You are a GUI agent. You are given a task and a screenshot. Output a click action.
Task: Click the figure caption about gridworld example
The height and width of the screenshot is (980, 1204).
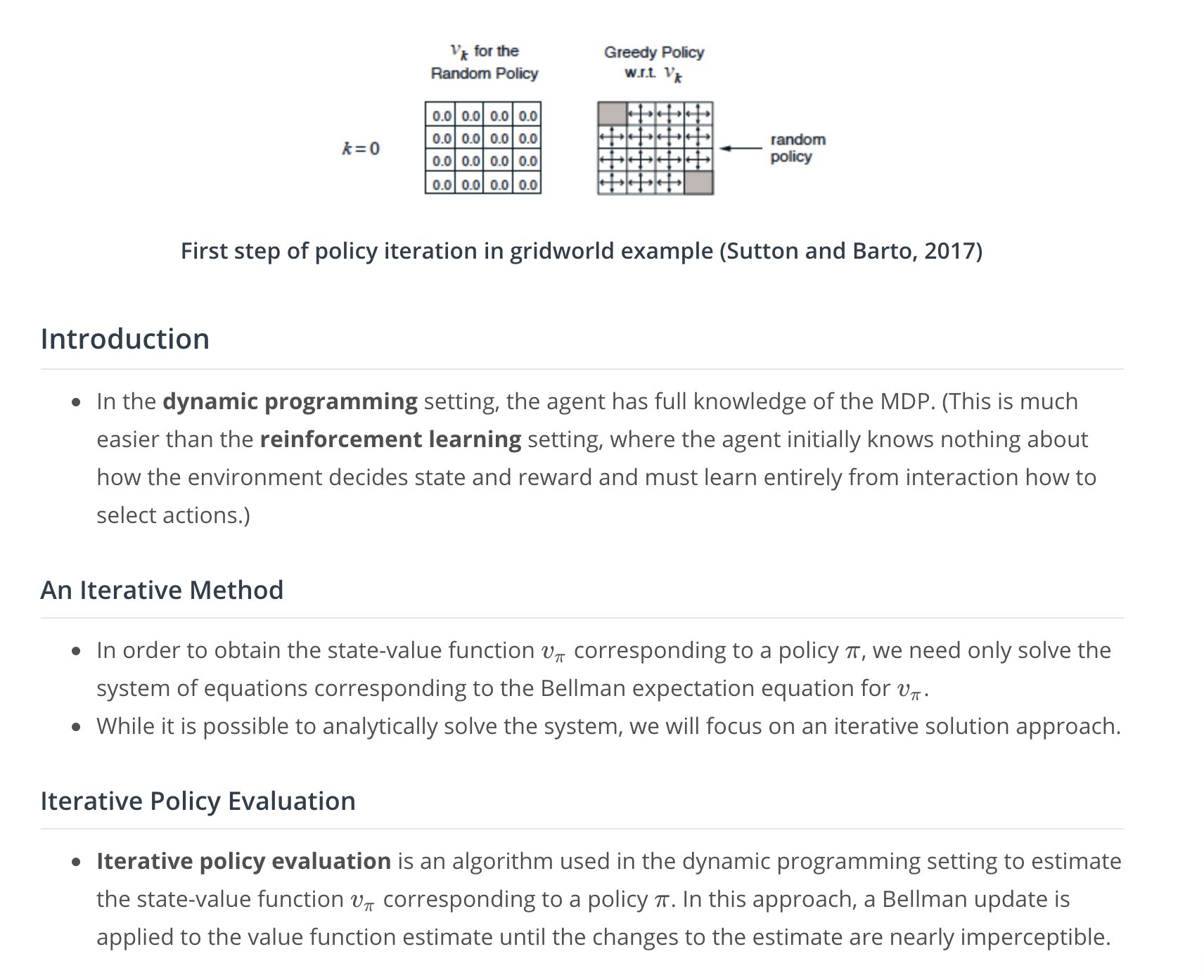pos(582,251)
